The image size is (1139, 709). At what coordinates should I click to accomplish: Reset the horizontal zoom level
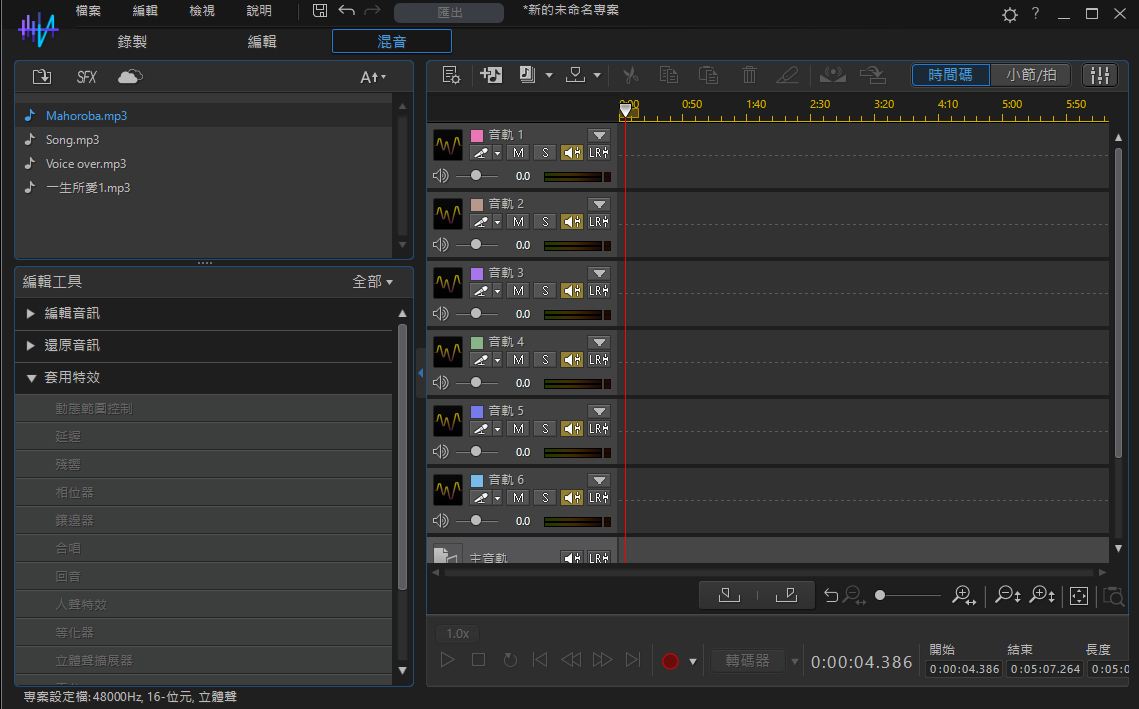[831, 596]
